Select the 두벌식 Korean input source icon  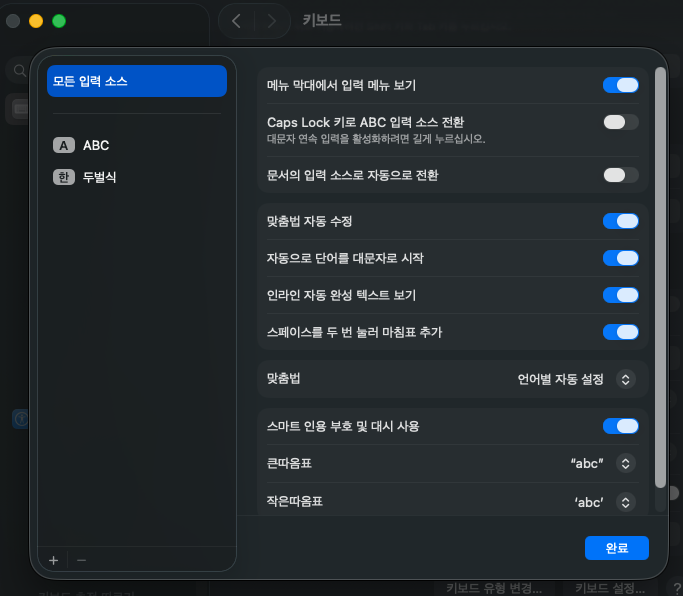click(64, 177)
